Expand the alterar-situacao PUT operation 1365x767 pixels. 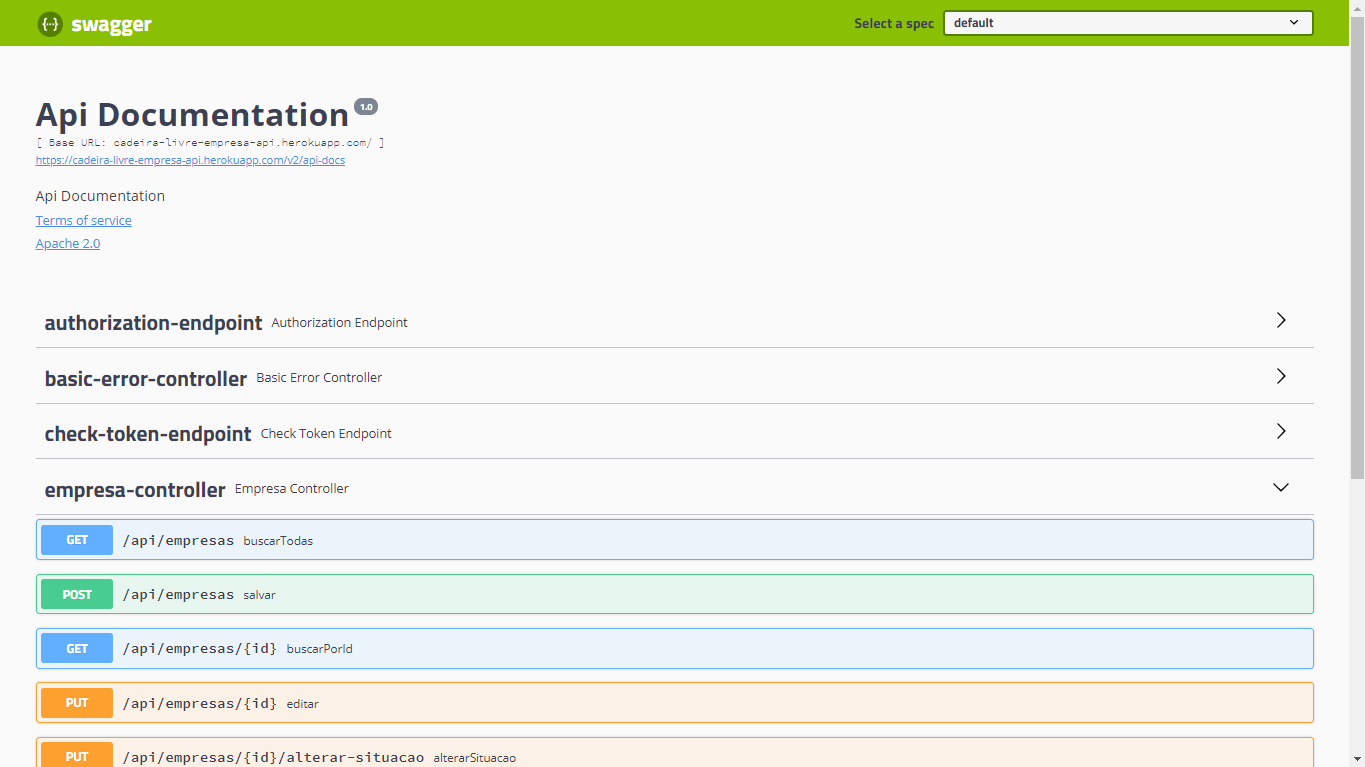[675, 754]
